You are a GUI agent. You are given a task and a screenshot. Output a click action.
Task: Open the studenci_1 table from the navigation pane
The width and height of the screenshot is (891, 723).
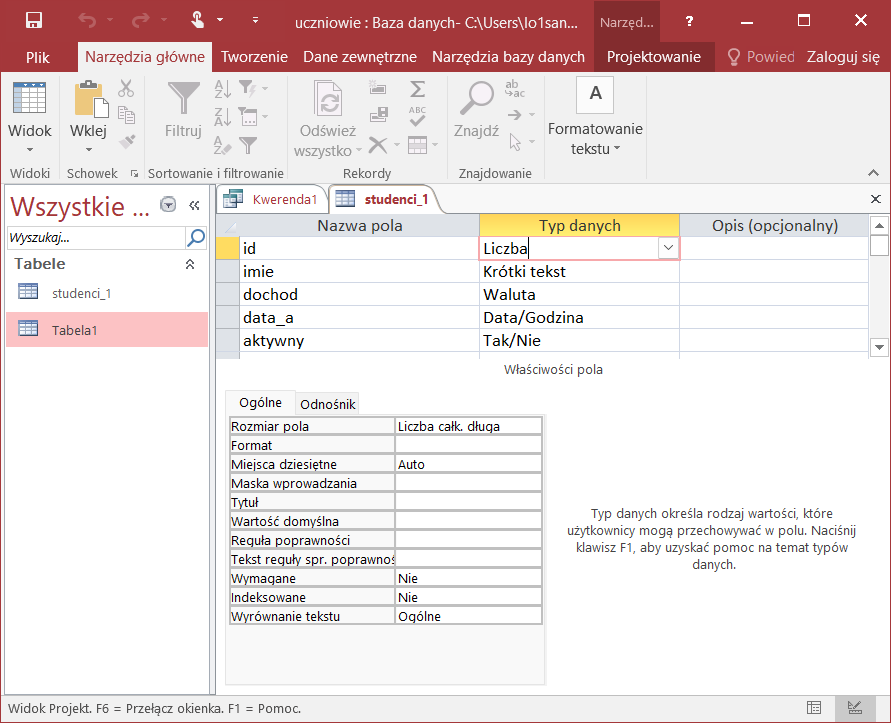click(x=80, y=293)
